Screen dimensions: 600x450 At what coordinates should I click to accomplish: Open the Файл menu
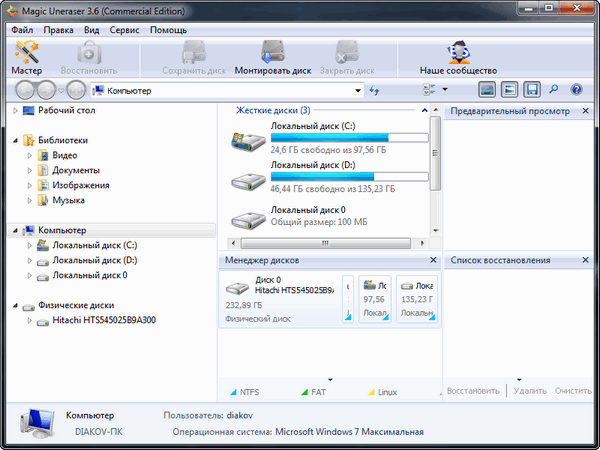pos(22,30)
